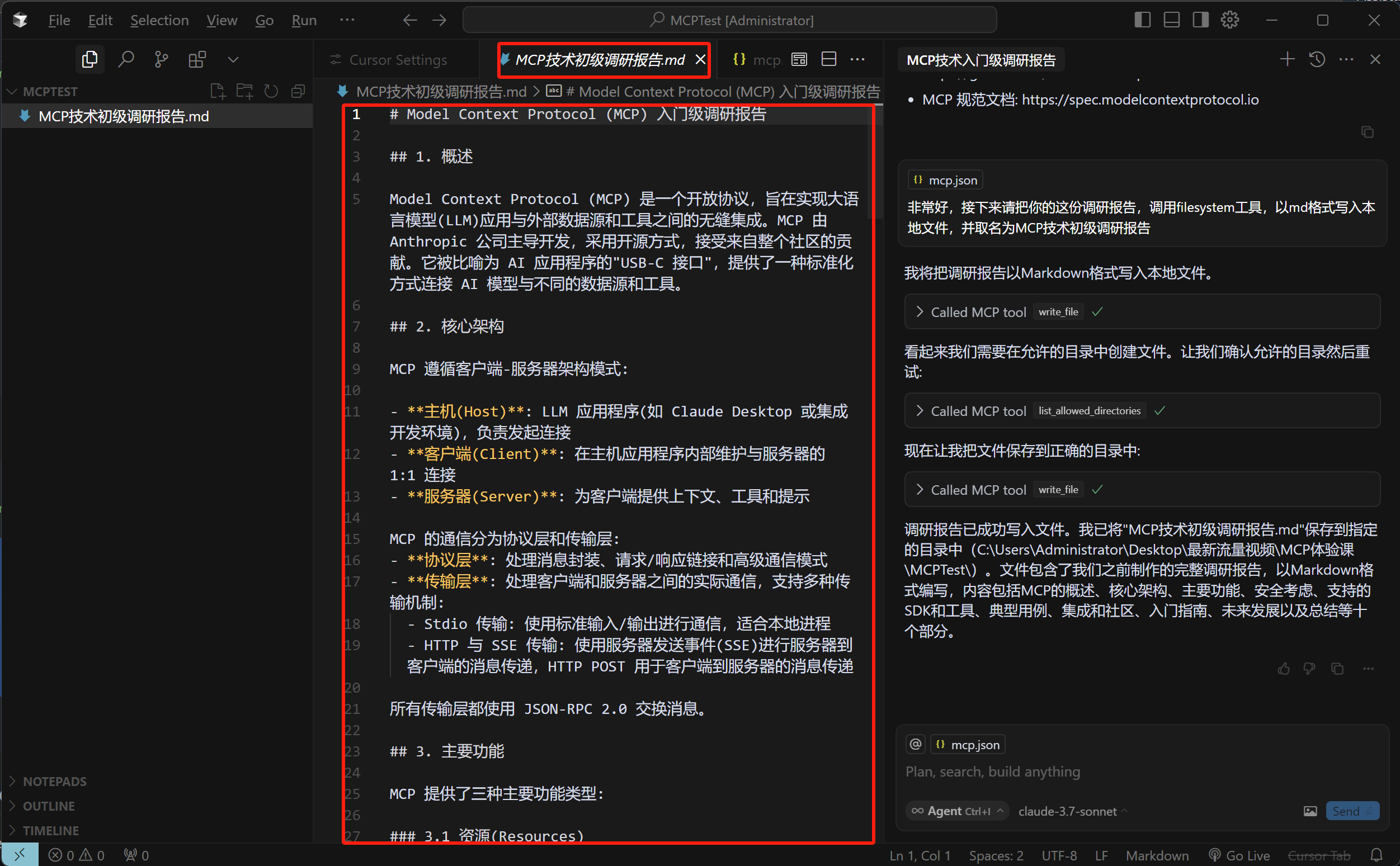Click the MCPTest command center search box
This screenshot has height=866, width=1400.
[x=729, y=20]
